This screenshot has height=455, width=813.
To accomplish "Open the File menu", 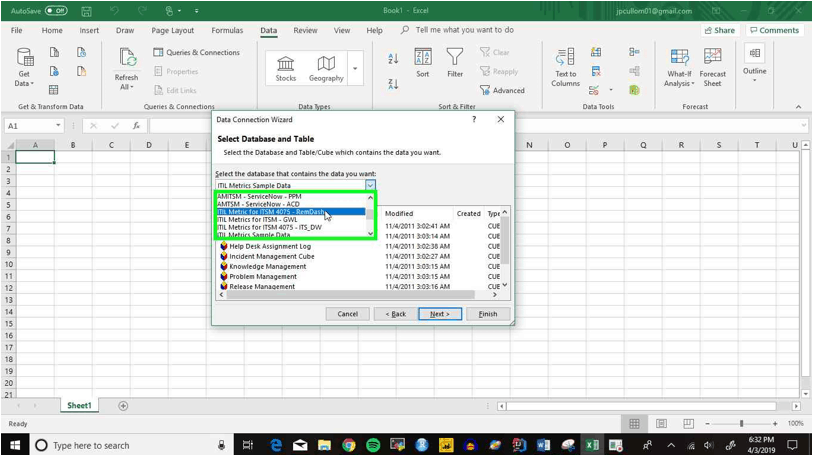I will [x=17, y=30].
